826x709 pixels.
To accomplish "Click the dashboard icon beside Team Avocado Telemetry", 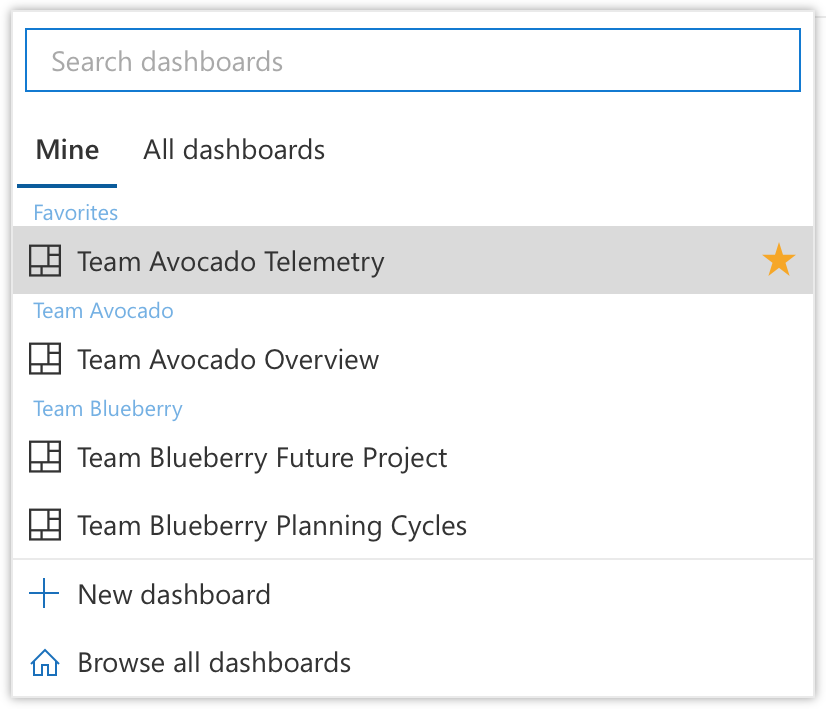I will coord(45,261).
